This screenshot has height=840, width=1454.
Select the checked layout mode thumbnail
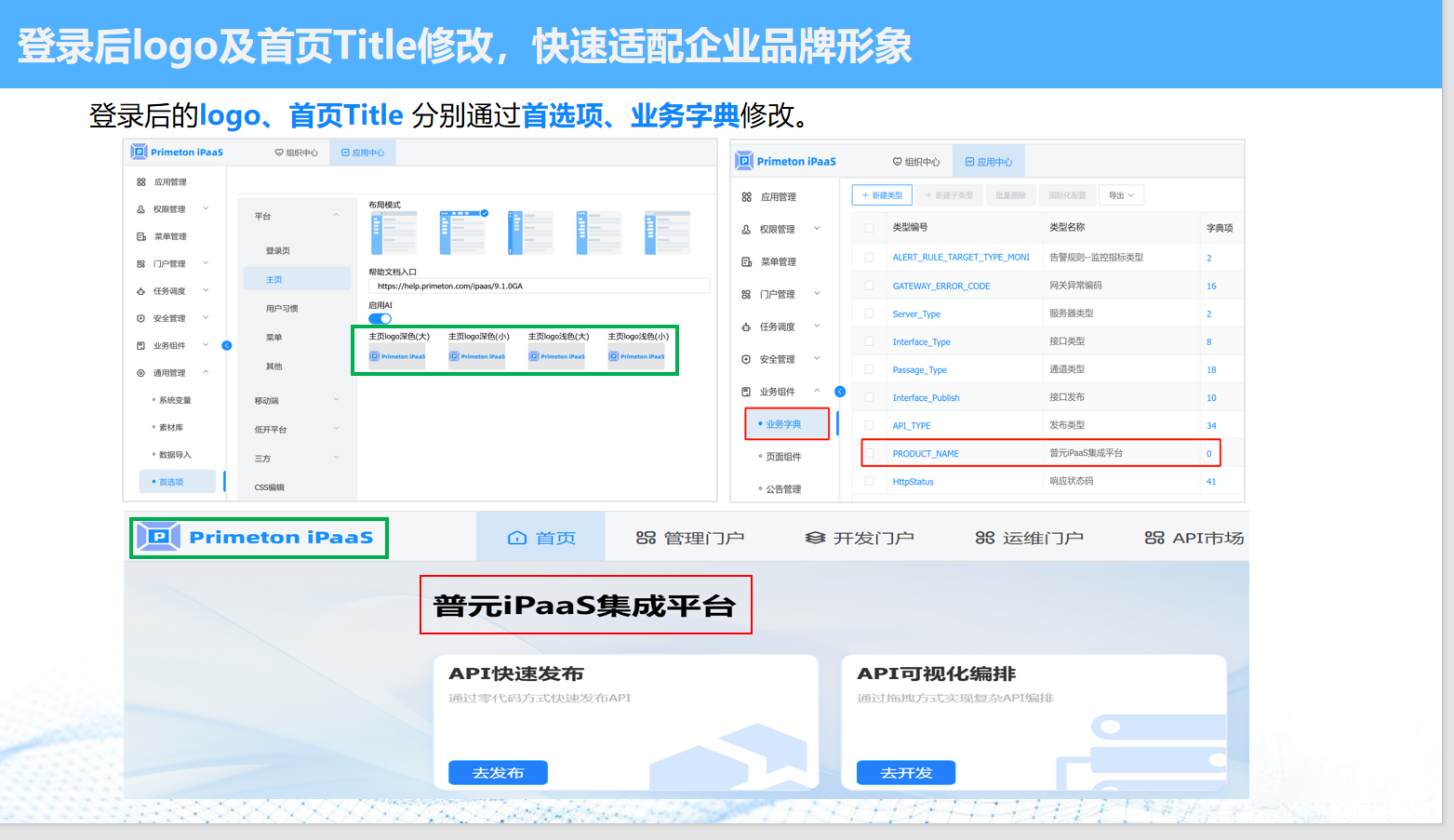463,233
